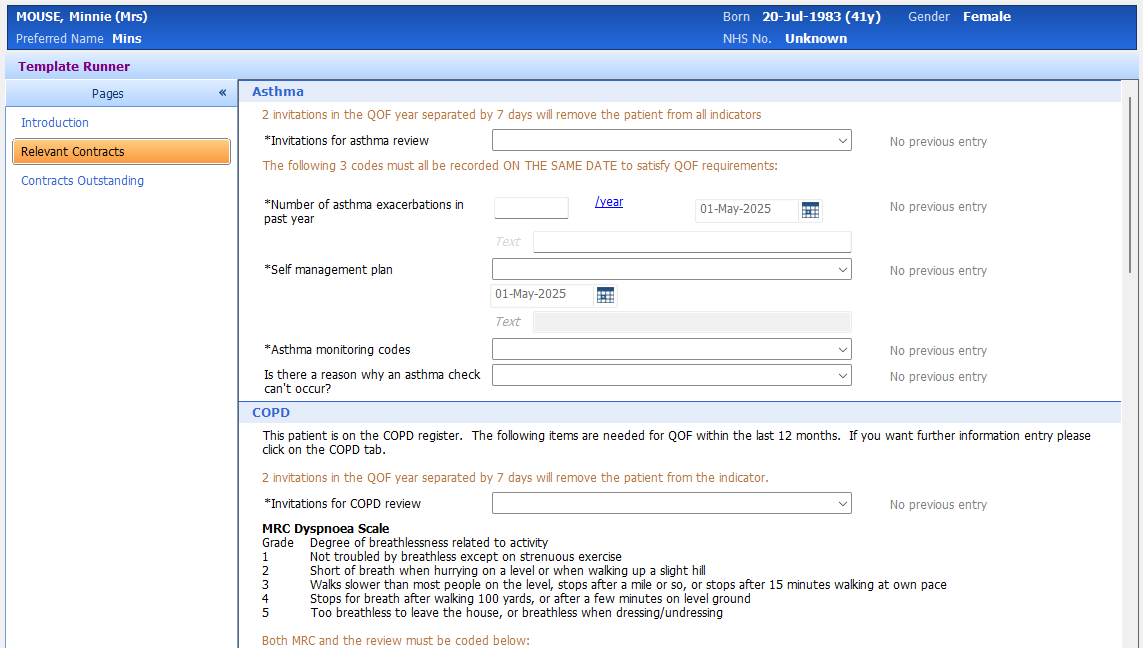Viewport: 1143px width, 648px height.
Task: Click grade 1 'Not troubled by breathless' row
Action: 442,557
